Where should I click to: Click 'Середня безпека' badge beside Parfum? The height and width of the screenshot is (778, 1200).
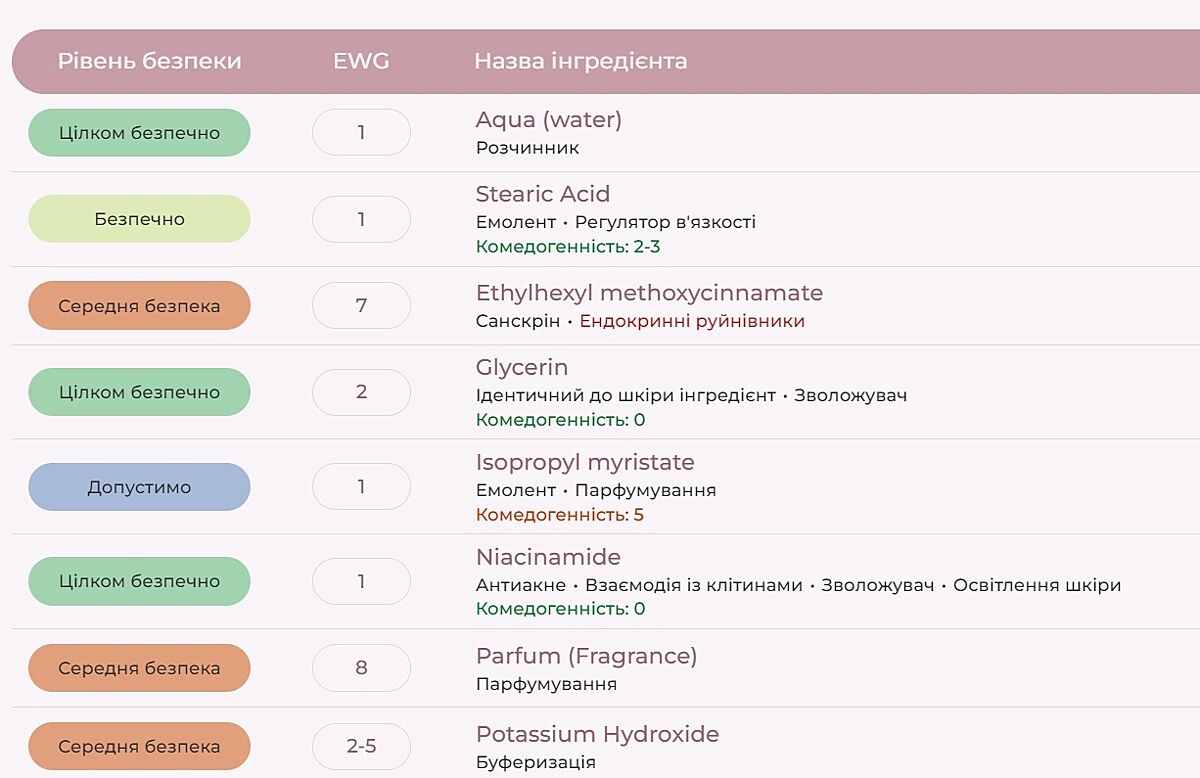point(139,668)
